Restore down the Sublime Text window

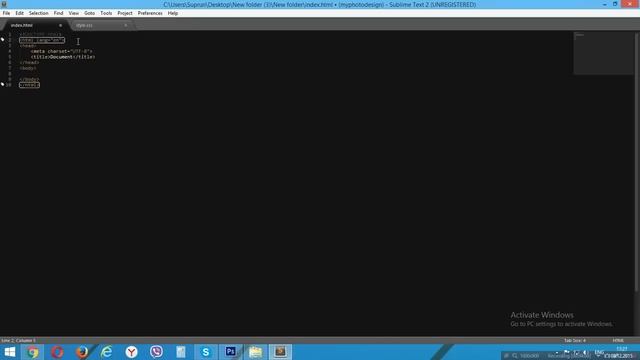(x=615, y=4)
